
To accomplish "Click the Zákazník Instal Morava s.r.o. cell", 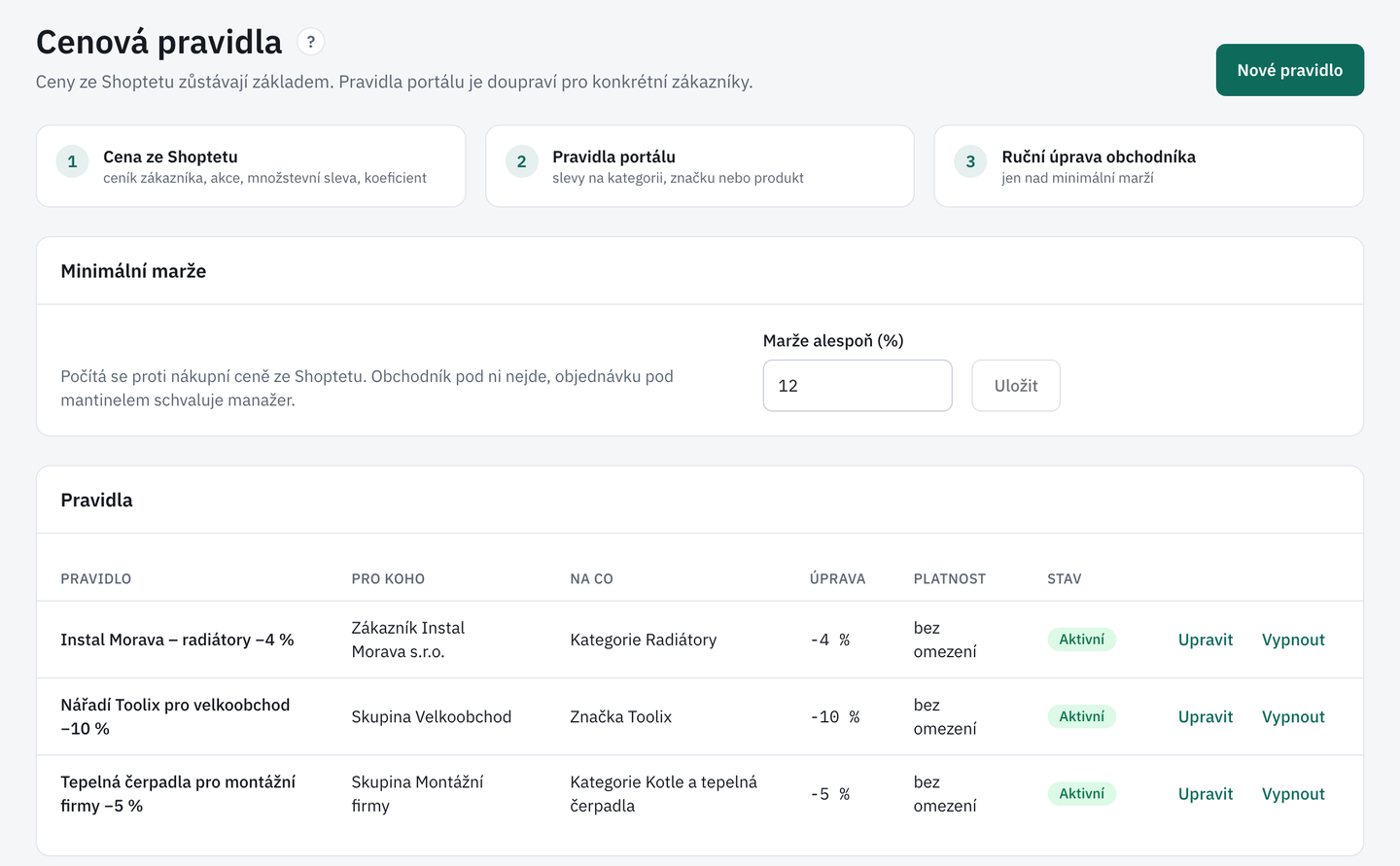I will point(408,640).
